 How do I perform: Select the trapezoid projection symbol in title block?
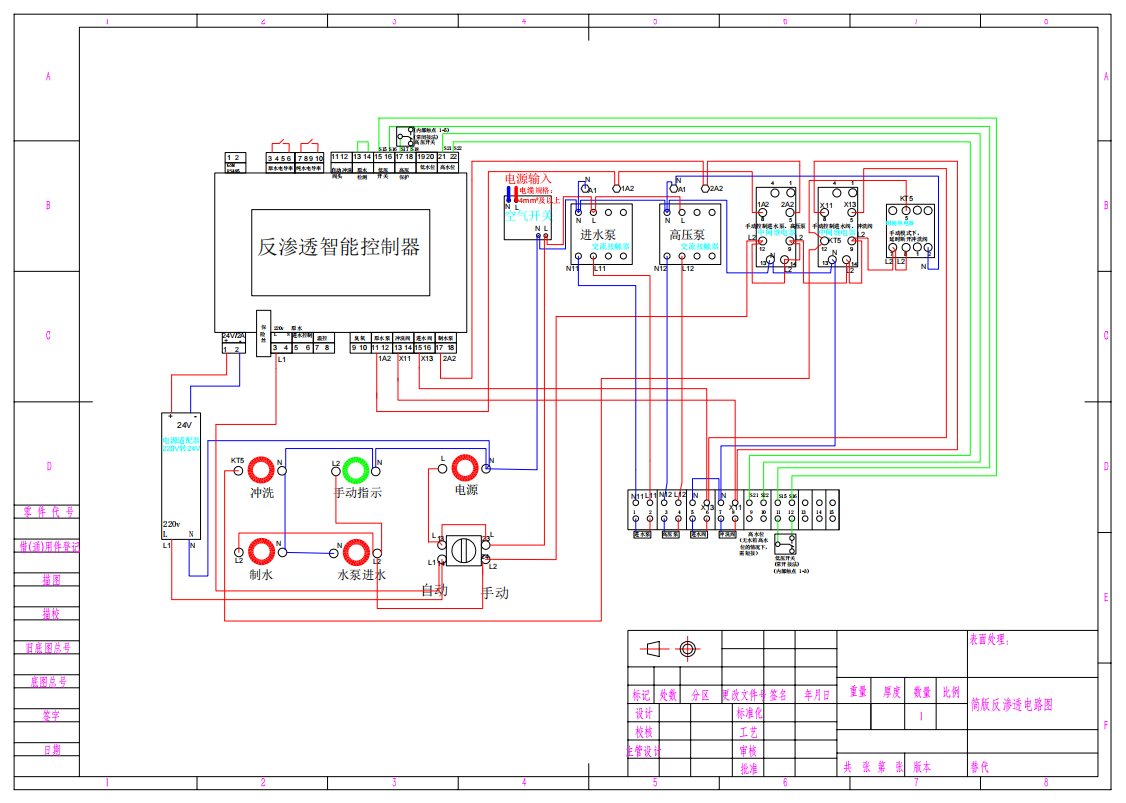click(x=653, y=649)
